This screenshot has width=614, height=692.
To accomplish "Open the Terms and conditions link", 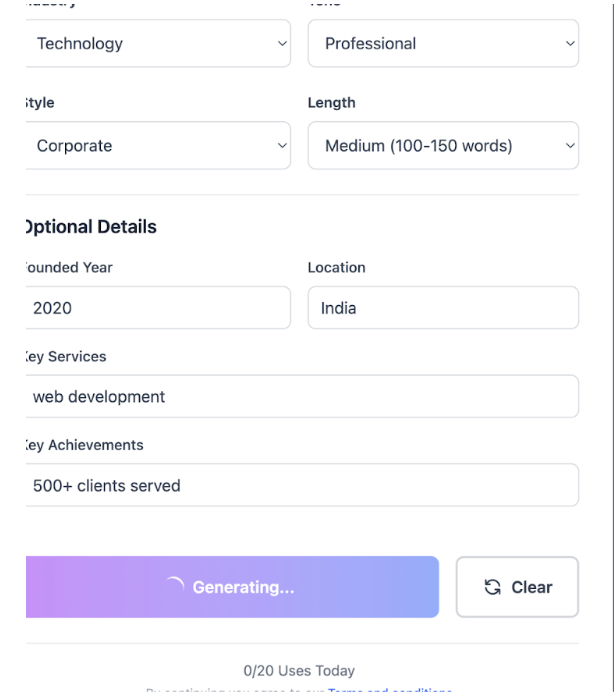I will pos(390,690).
